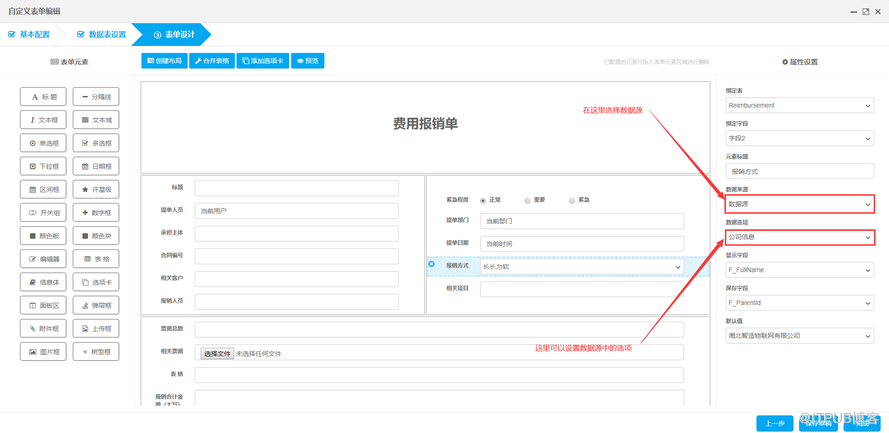Click the 预览 preview button
The width and height of the screenshot is (889, 433).
tap(308, 61)
